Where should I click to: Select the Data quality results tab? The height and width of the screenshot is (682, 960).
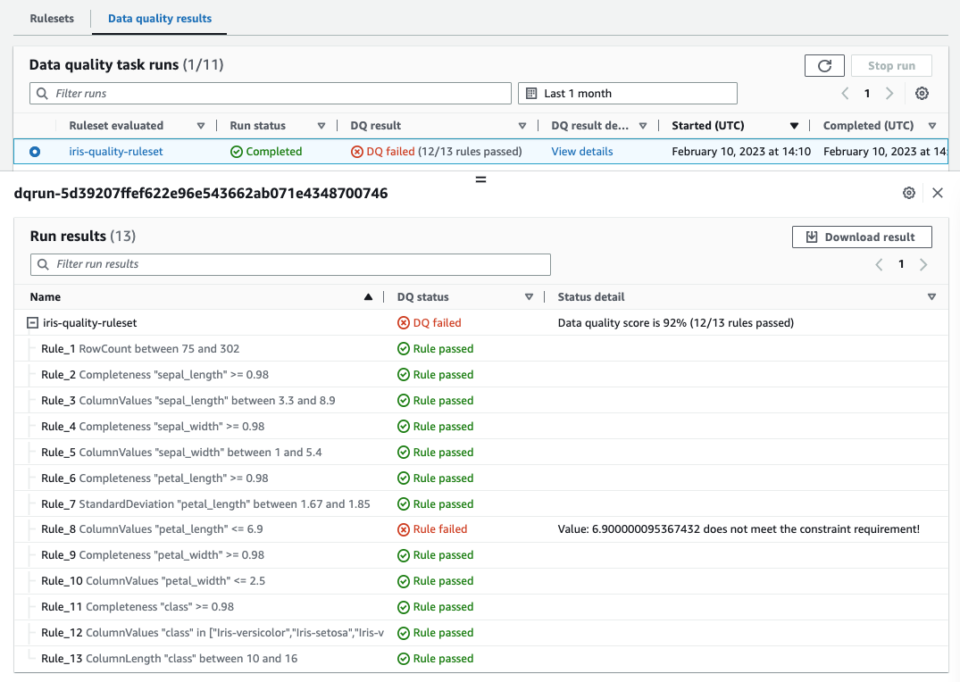158,18
